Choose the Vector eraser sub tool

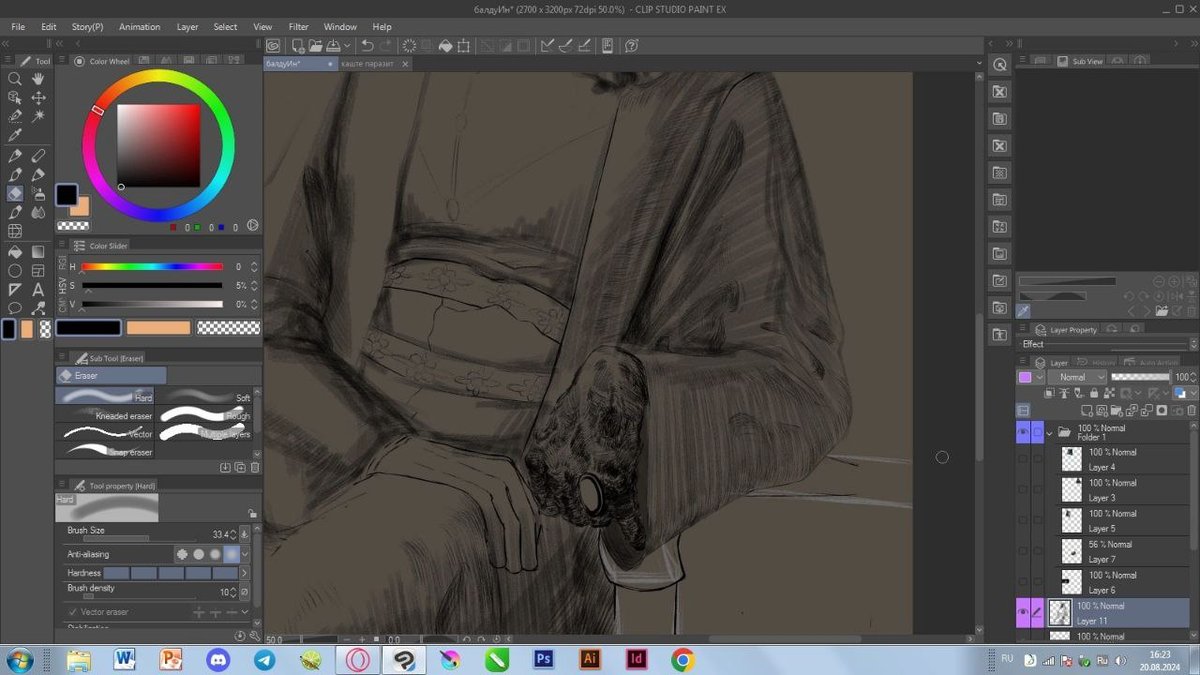pos(107,433)
